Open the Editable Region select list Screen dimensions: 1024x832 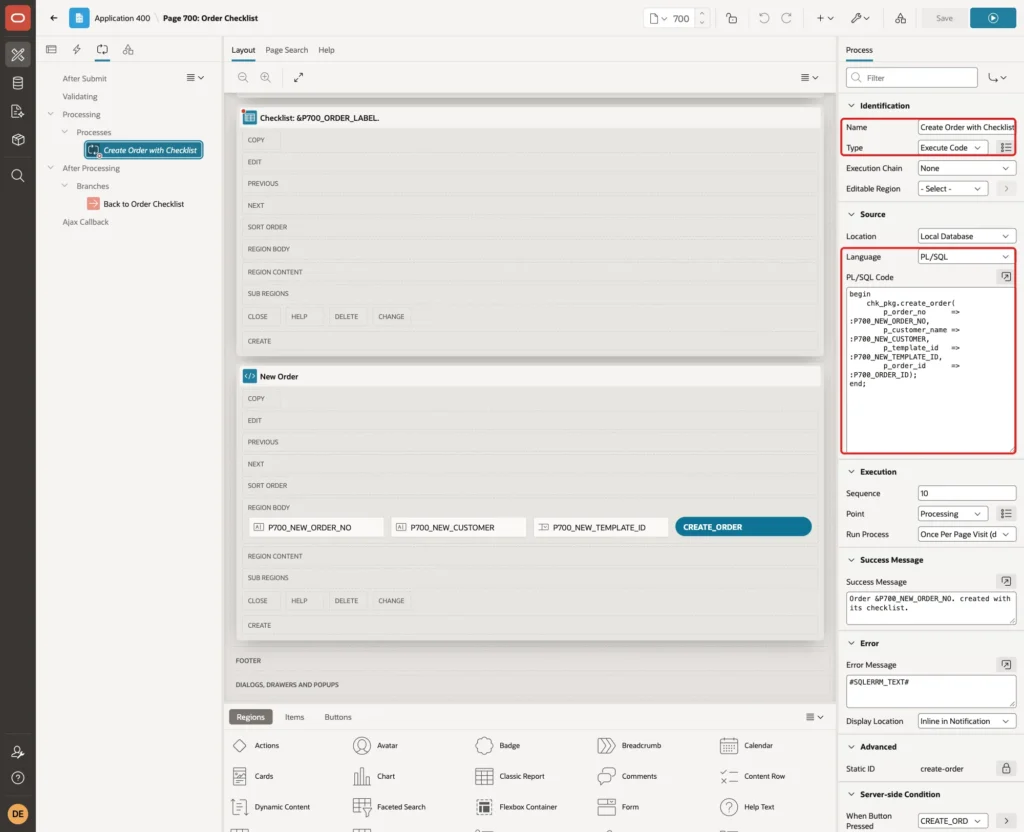pyautogui.click(x=953, y=189)
